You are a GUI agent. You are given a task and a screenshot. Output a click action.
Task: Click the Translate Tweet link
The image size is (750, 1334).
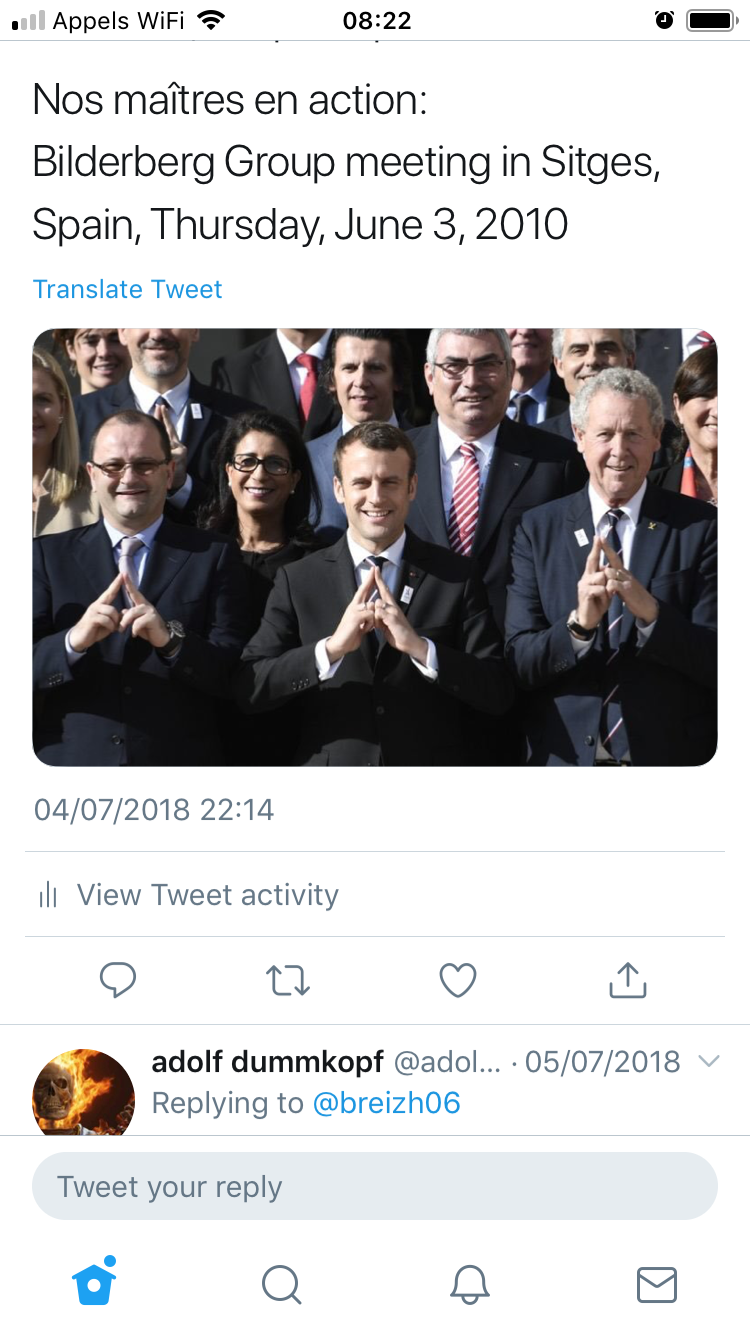tap(127, 289)
